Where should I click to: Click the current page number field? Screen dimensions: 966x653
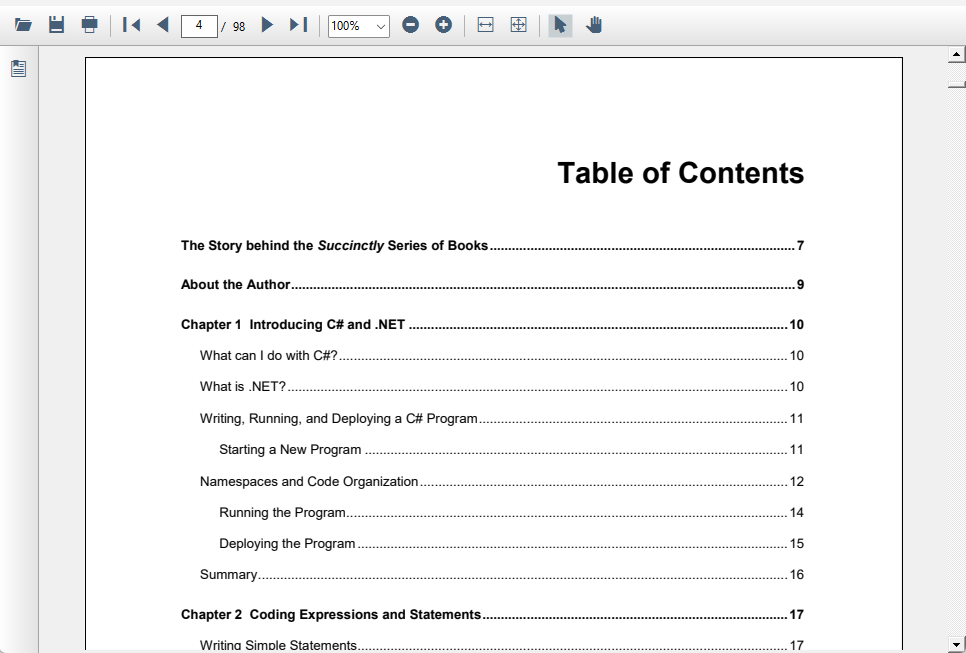tap(199, 26)
